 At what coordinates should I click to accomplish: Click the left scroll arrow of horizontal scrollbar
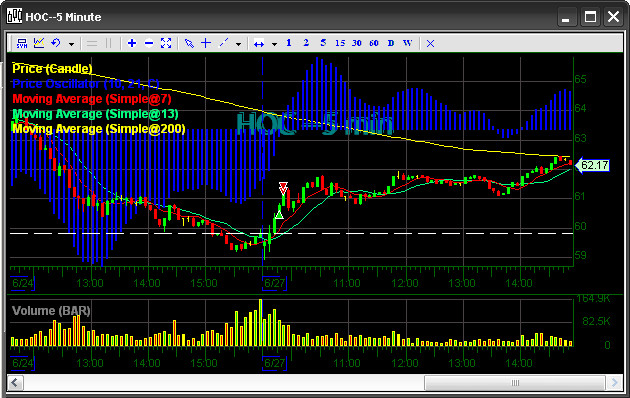pos(15,383)
